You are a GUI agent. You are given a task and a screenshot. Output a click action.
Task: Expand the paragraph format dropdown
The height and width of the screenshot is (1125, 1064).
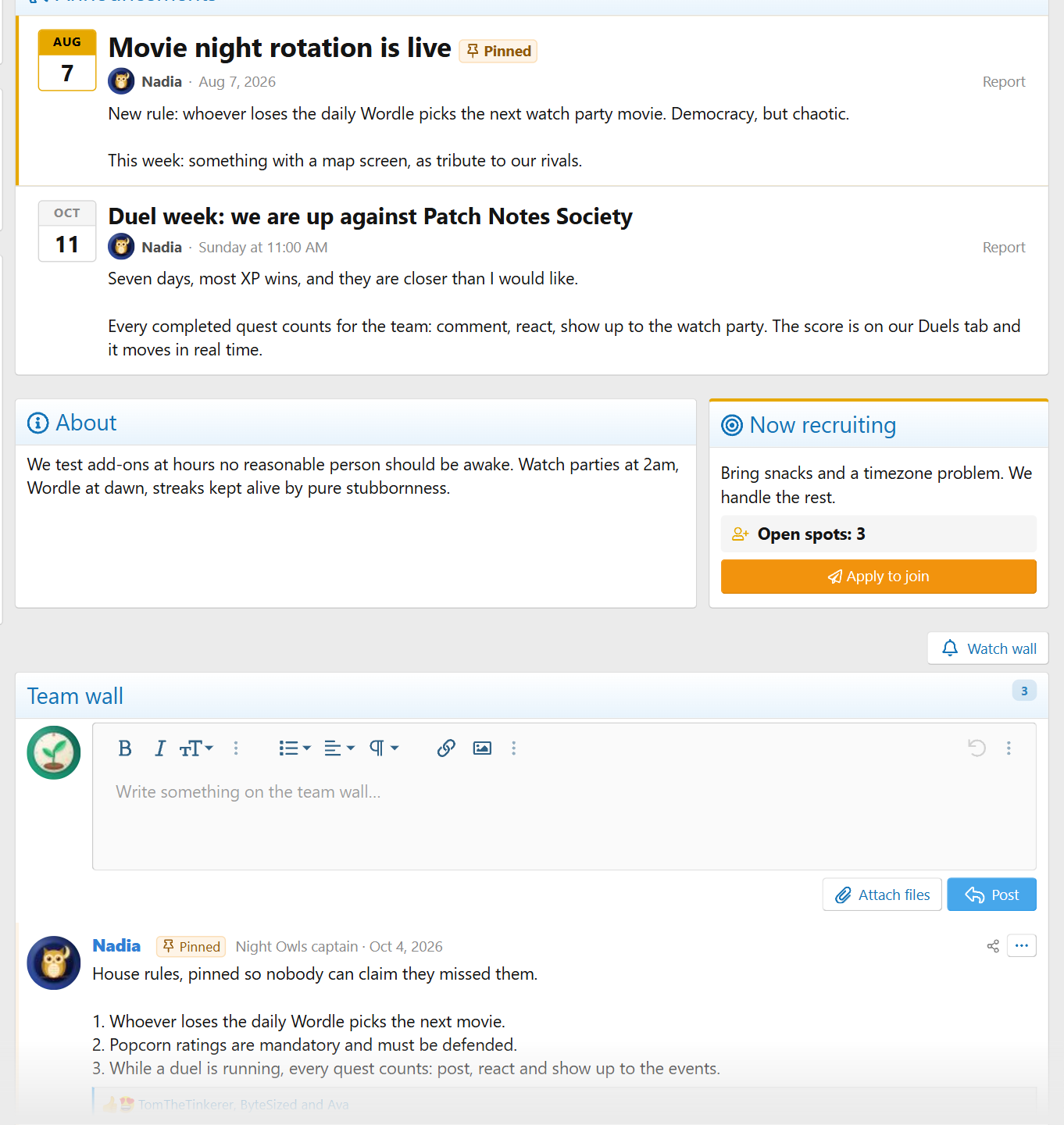(384, 748)
